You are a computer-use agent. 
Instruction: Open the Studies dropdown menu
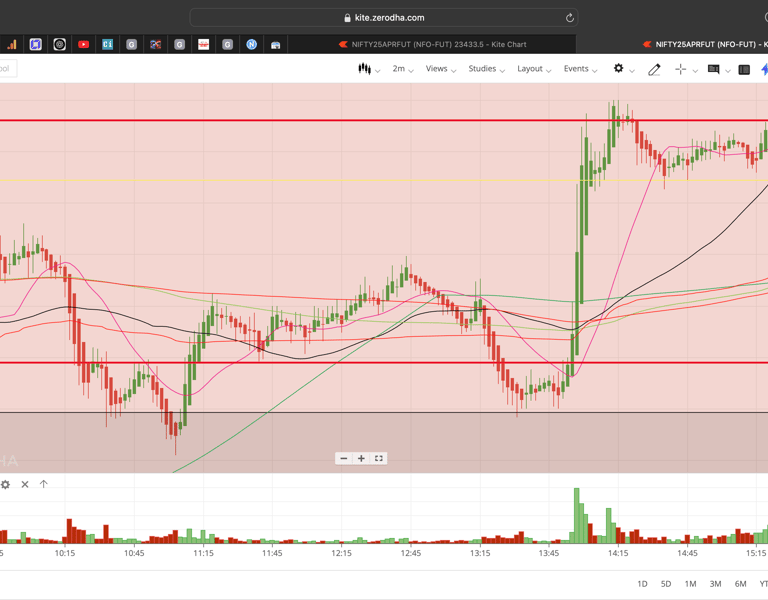click(x=486, y=69)
